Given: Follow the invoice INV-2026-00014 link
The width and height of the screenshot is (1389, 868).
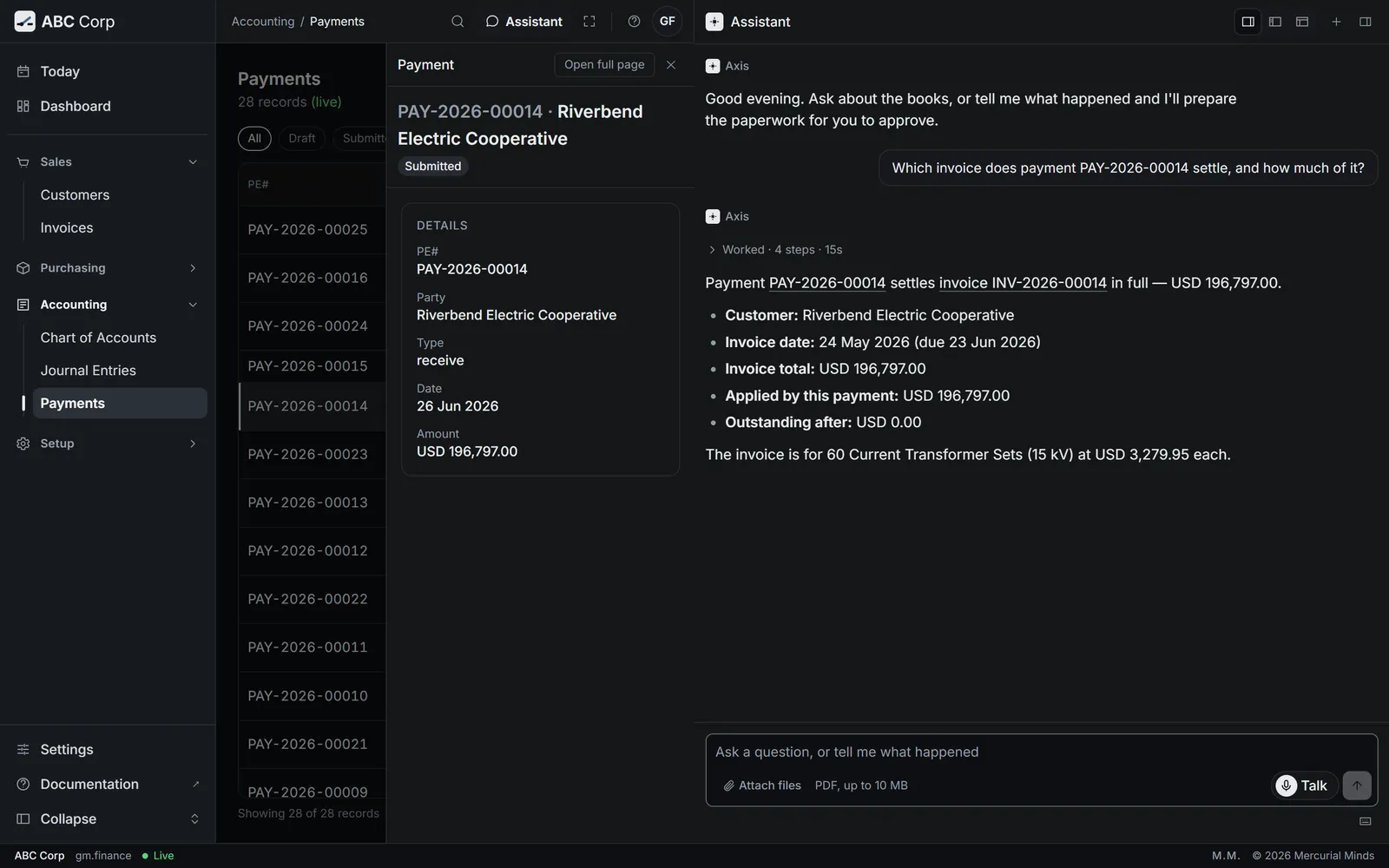Looking at the screenshot, I should click(x=1023, y=283).
